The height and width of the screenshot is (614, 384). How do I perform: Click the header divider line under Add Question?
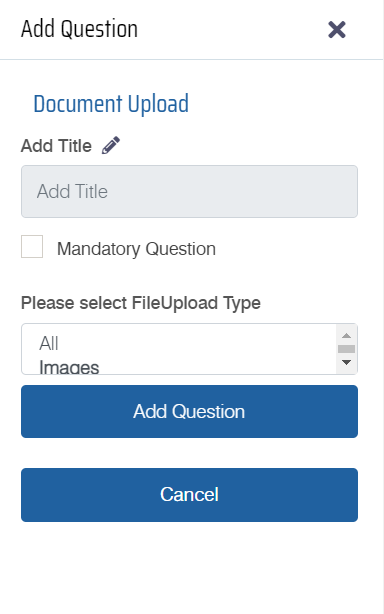click(x=191, y=60)
